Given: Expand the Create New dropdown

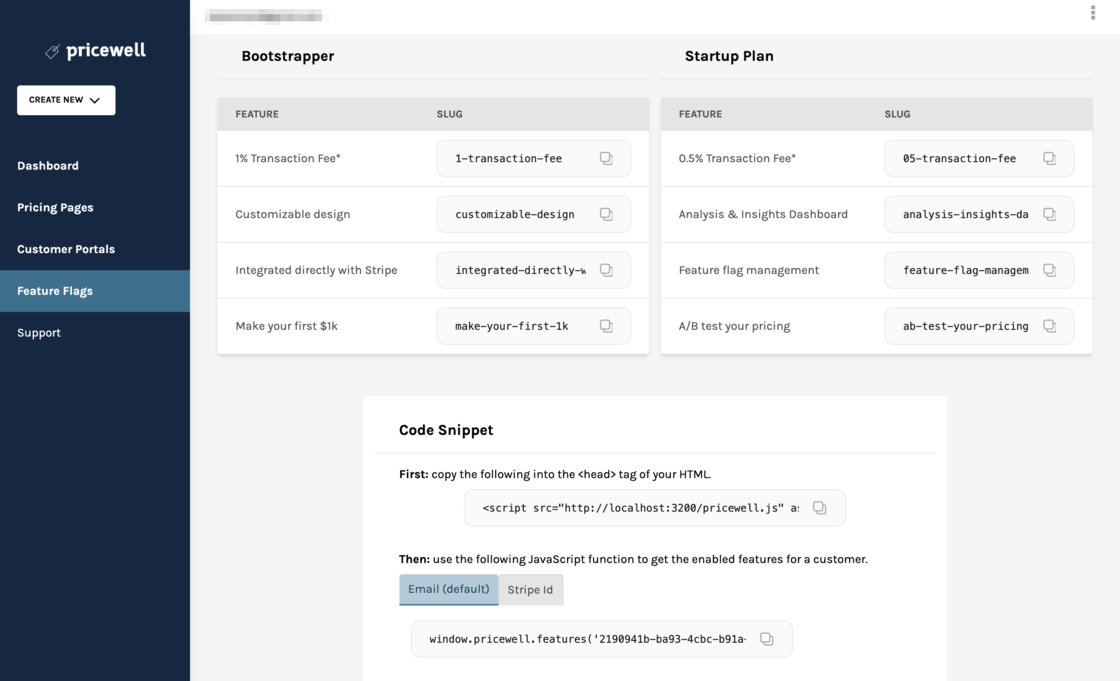Looking at the screenshot, I should 66,100.
